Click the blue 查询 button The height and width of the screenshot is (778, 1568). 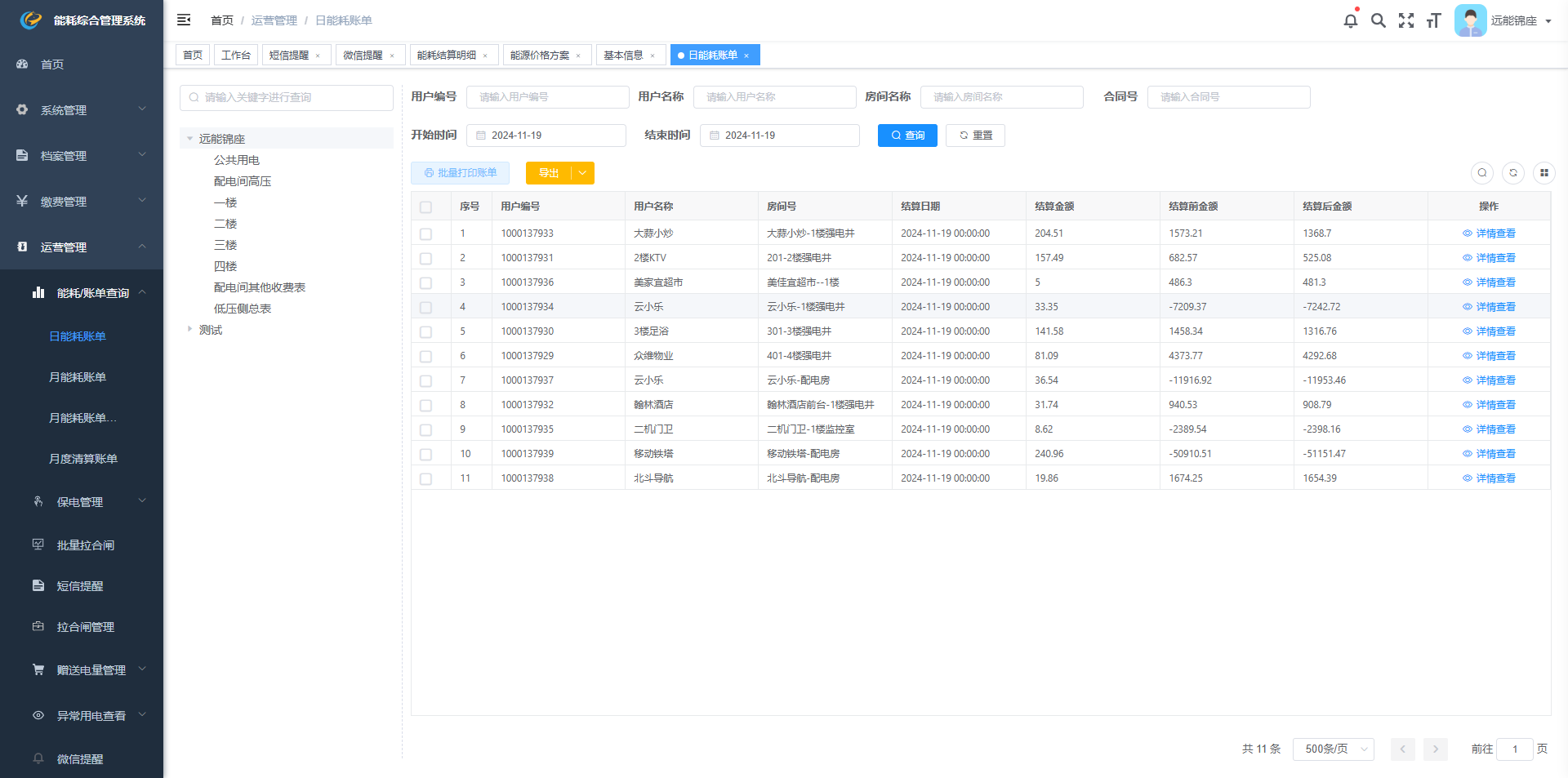(906, 136)
